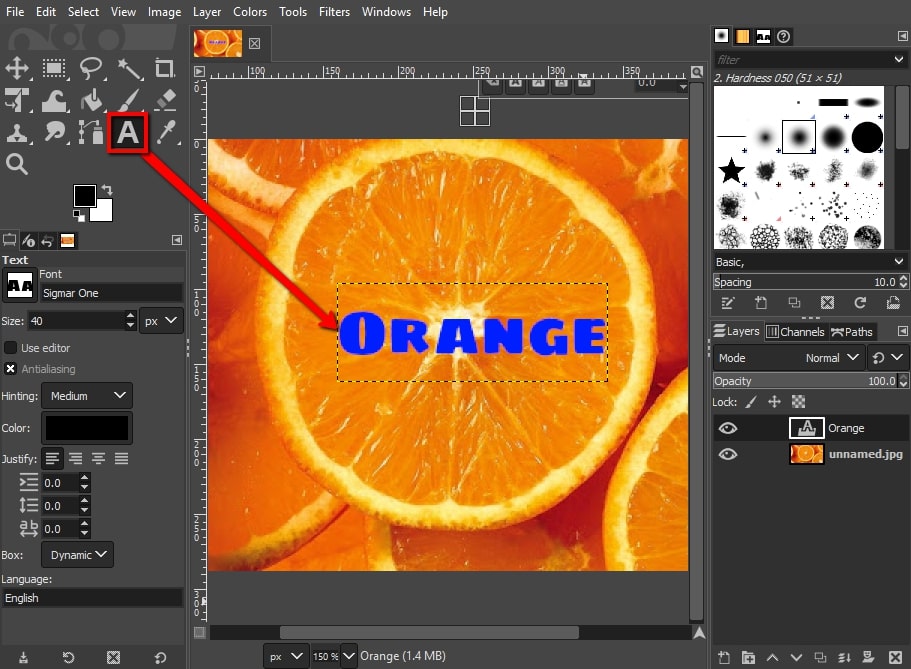911x669 pixels.
Task: Pick the Bucket Fill tool
Action: pyautogui.click(x=92, y=100)
